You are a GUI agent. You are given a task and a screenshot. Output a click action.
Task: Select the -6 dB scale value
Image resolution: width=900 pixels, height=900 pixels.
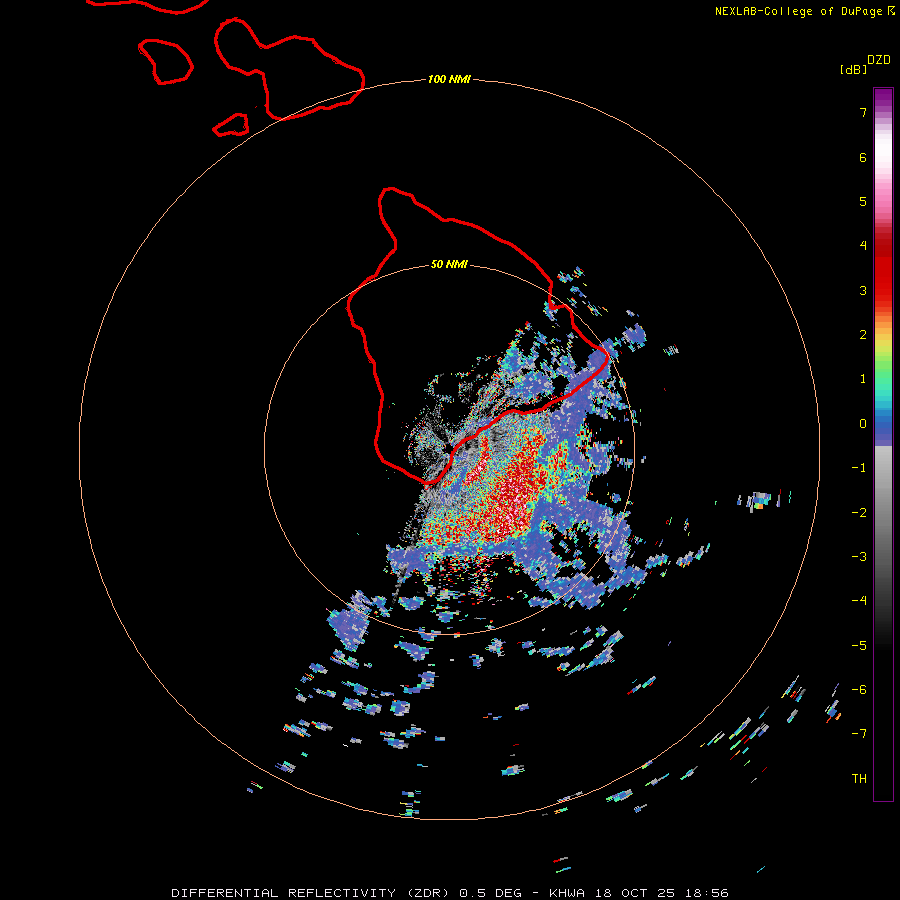[x=859, y=690]
